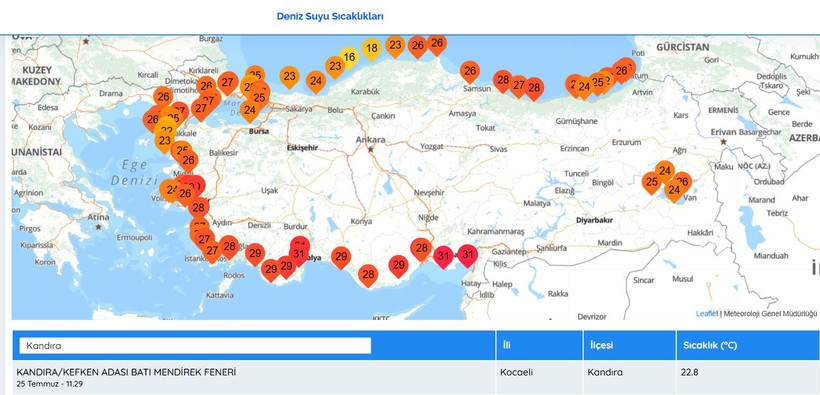Click the Deniz Suyu Sıcaklıkları title
The width and height of the screenshot is (820, 395).
[x=330, y=16]
